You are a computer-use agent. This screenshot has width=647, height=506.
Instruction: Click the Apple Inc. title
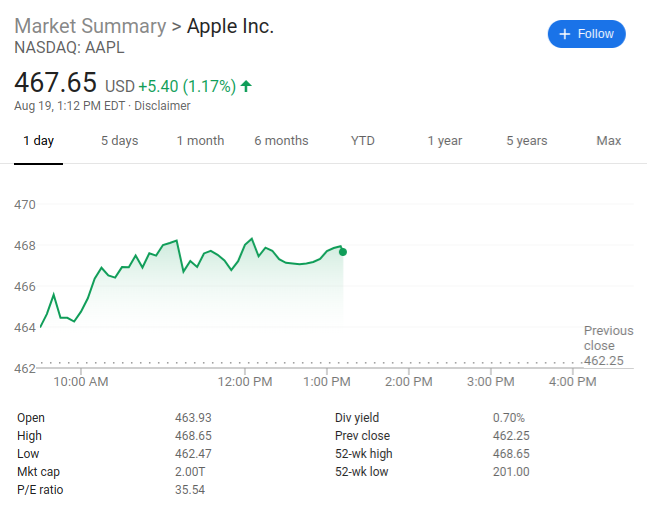(230, 26)
